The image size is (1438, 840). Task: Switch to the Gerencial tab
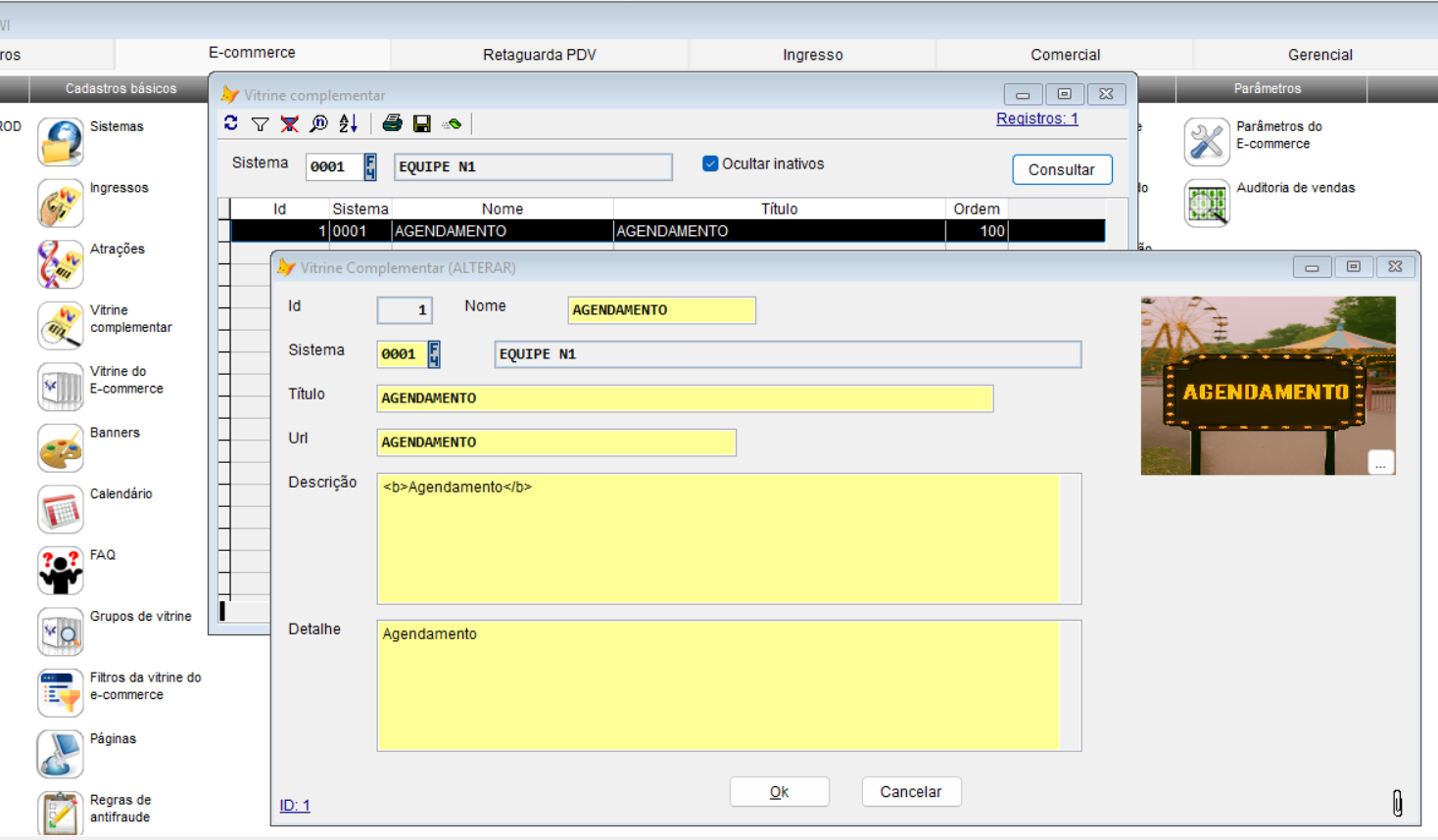1319,55
